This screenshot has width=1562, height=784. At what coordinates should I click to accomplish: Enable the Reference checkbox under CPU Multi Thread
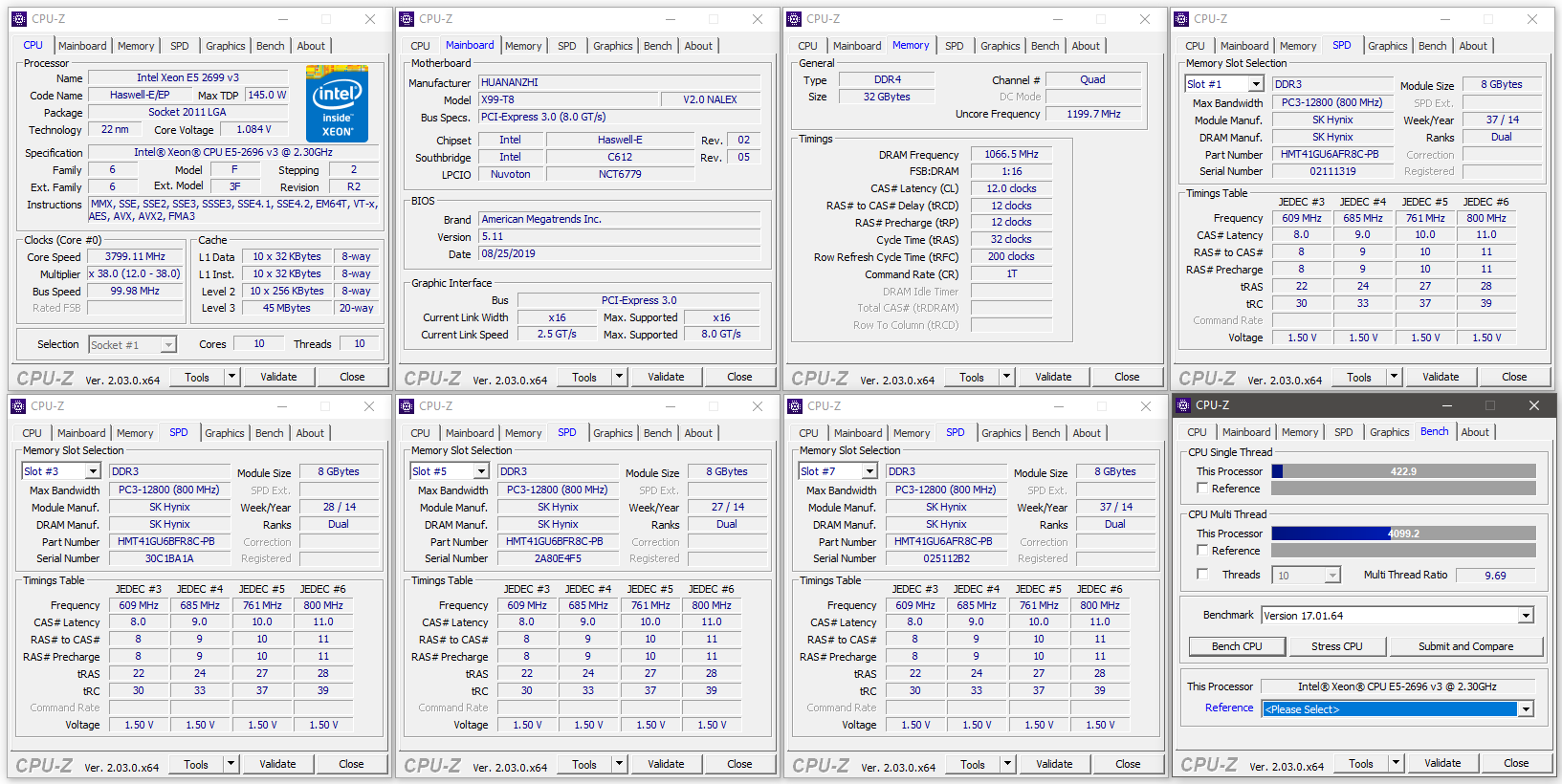[x=1202, y=551]
